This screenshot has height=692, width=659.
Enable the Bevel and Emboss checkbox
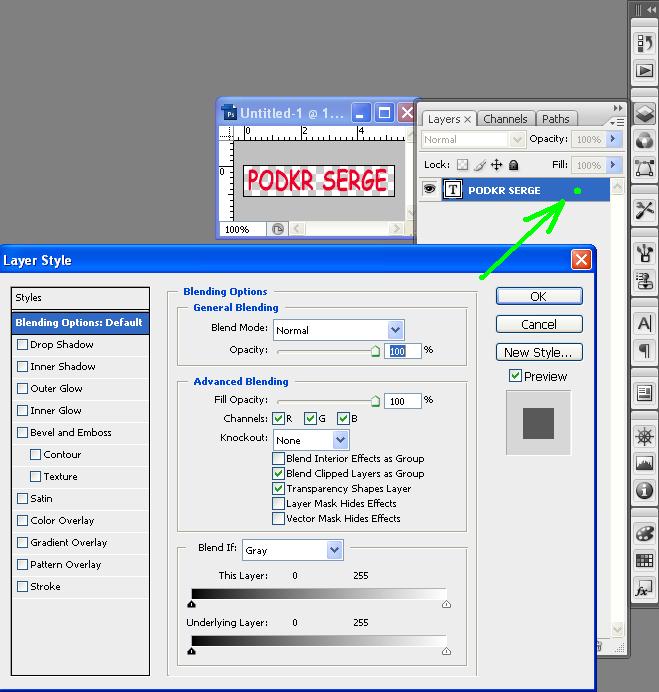click(x=22, y=432)
